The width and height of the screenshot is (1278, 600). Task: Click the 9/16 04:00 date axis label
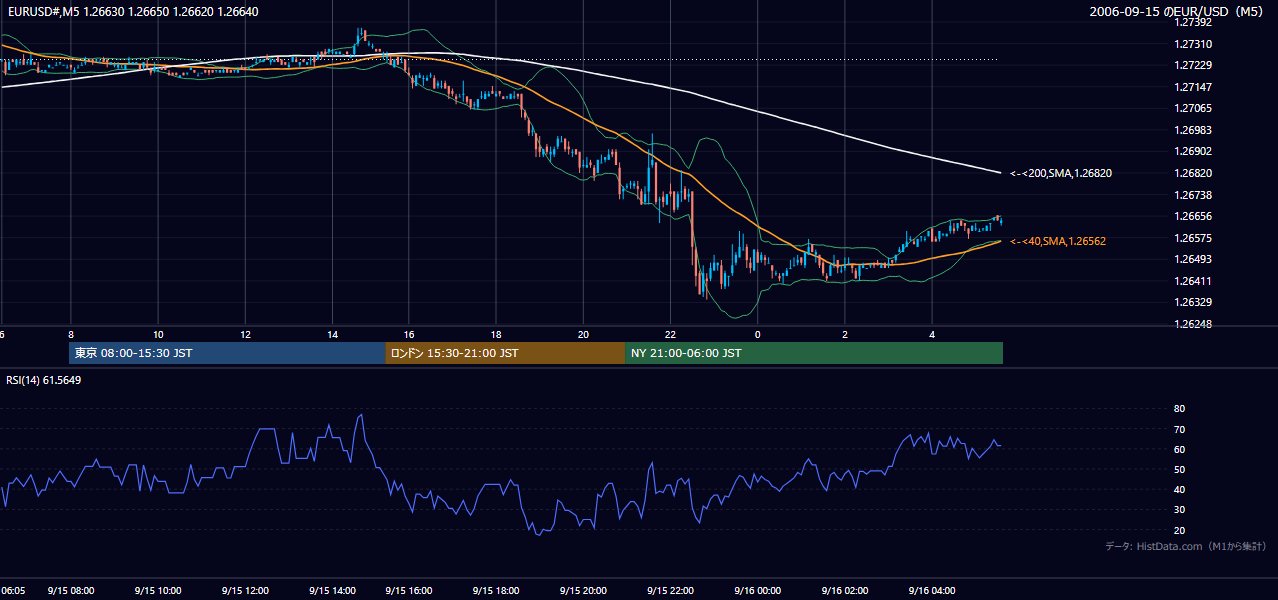point(932,591)
